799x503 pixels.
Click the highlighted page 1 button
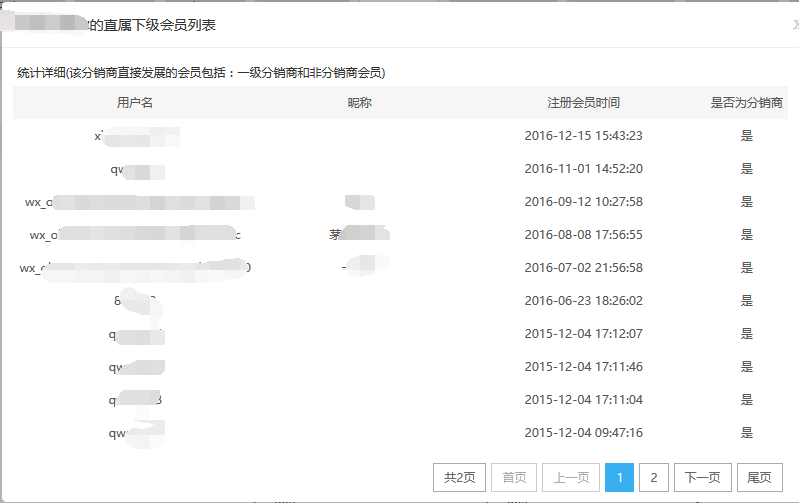click(x=619, y=478)
